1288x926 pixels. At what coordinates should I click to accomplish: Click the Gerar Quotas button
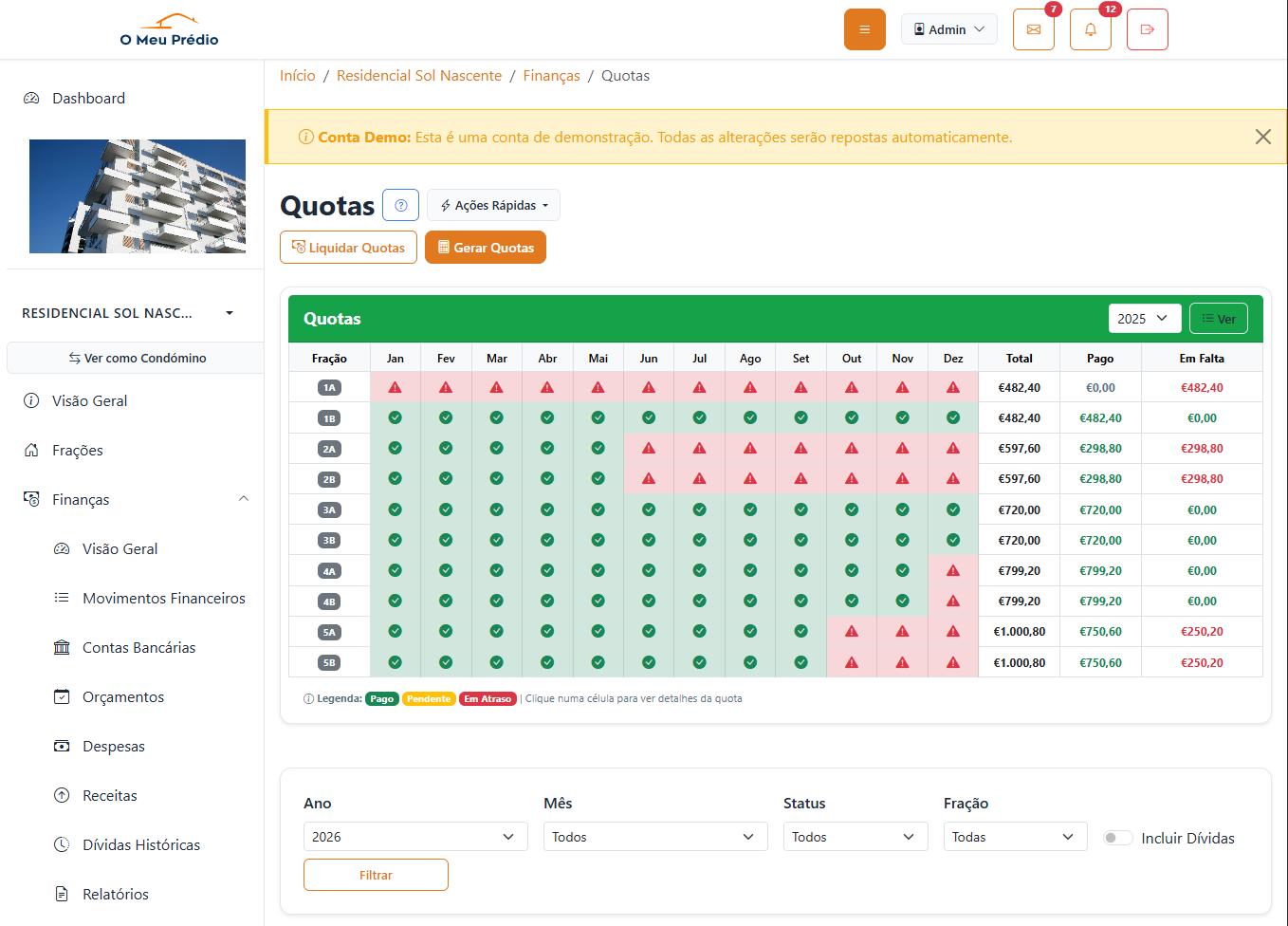(485, 248)
